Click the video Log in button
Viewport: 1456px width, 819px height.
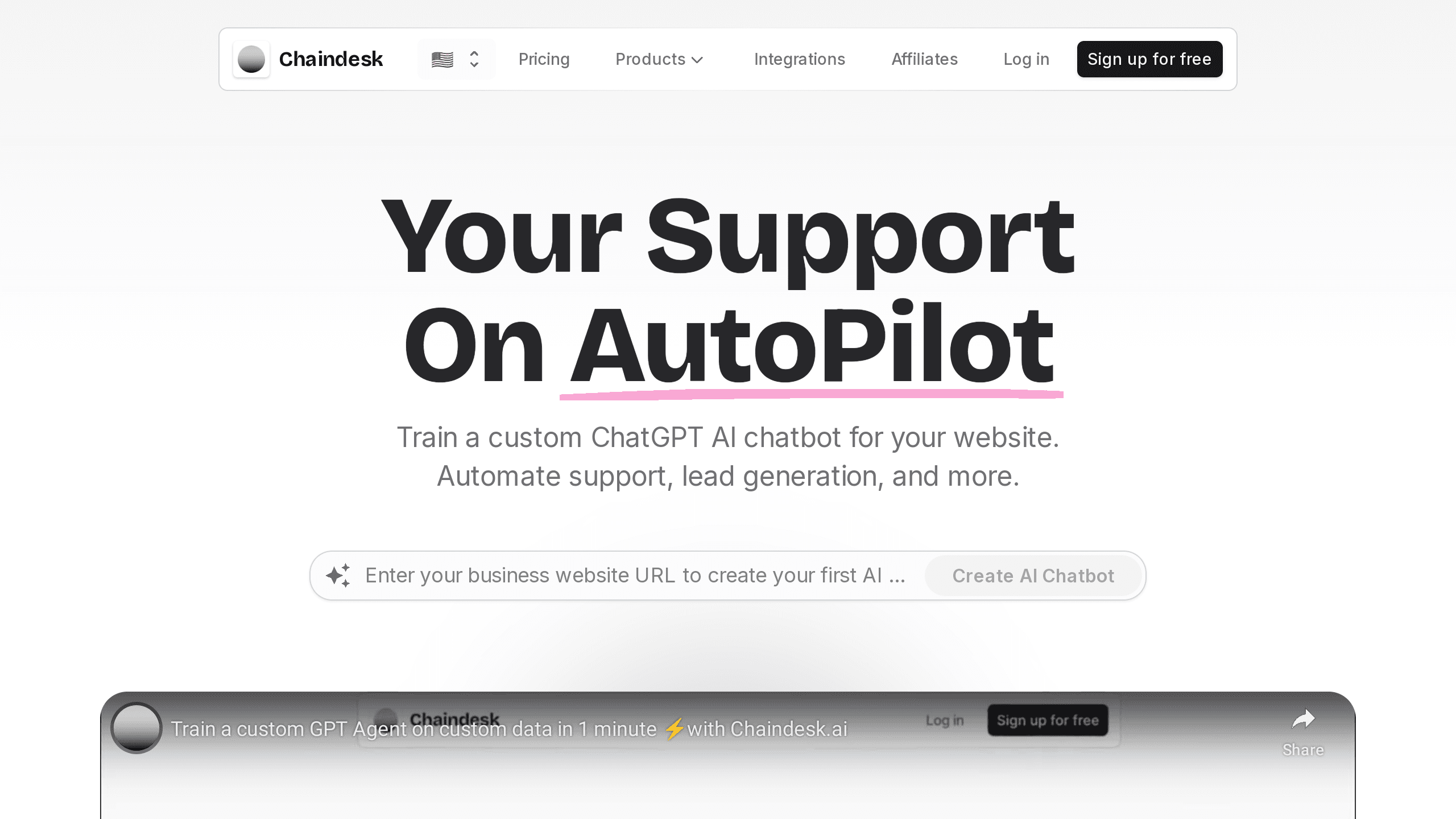[x=945, y=720]
